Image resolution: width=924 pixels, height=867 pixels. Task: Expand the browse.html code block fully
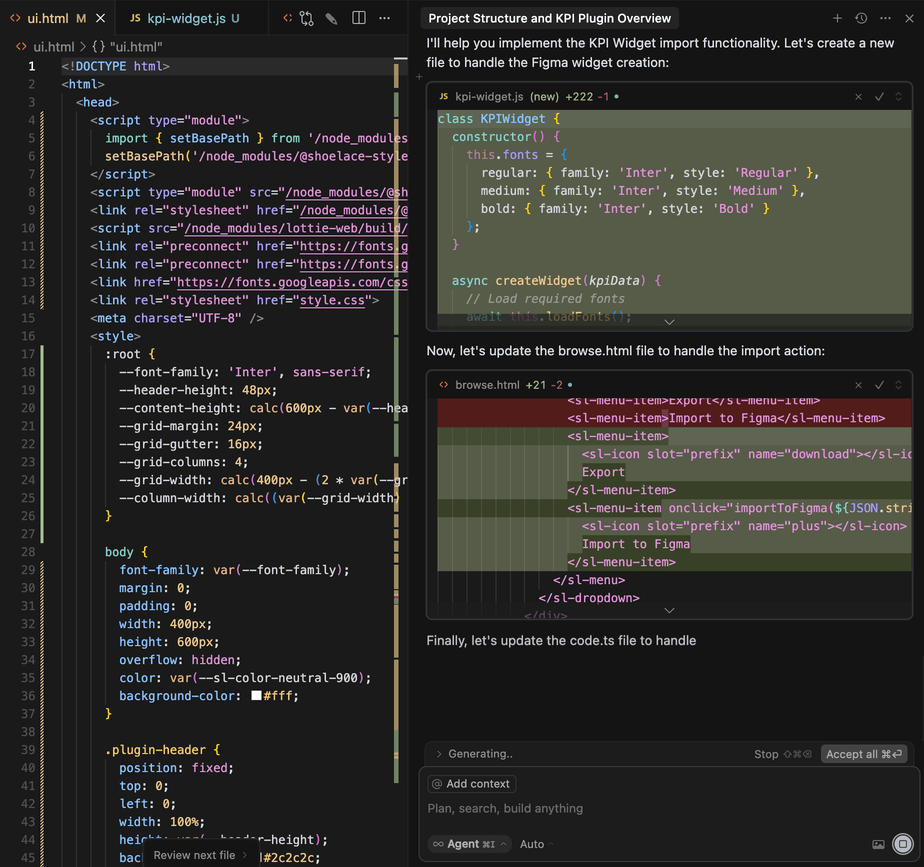point(899,385)
